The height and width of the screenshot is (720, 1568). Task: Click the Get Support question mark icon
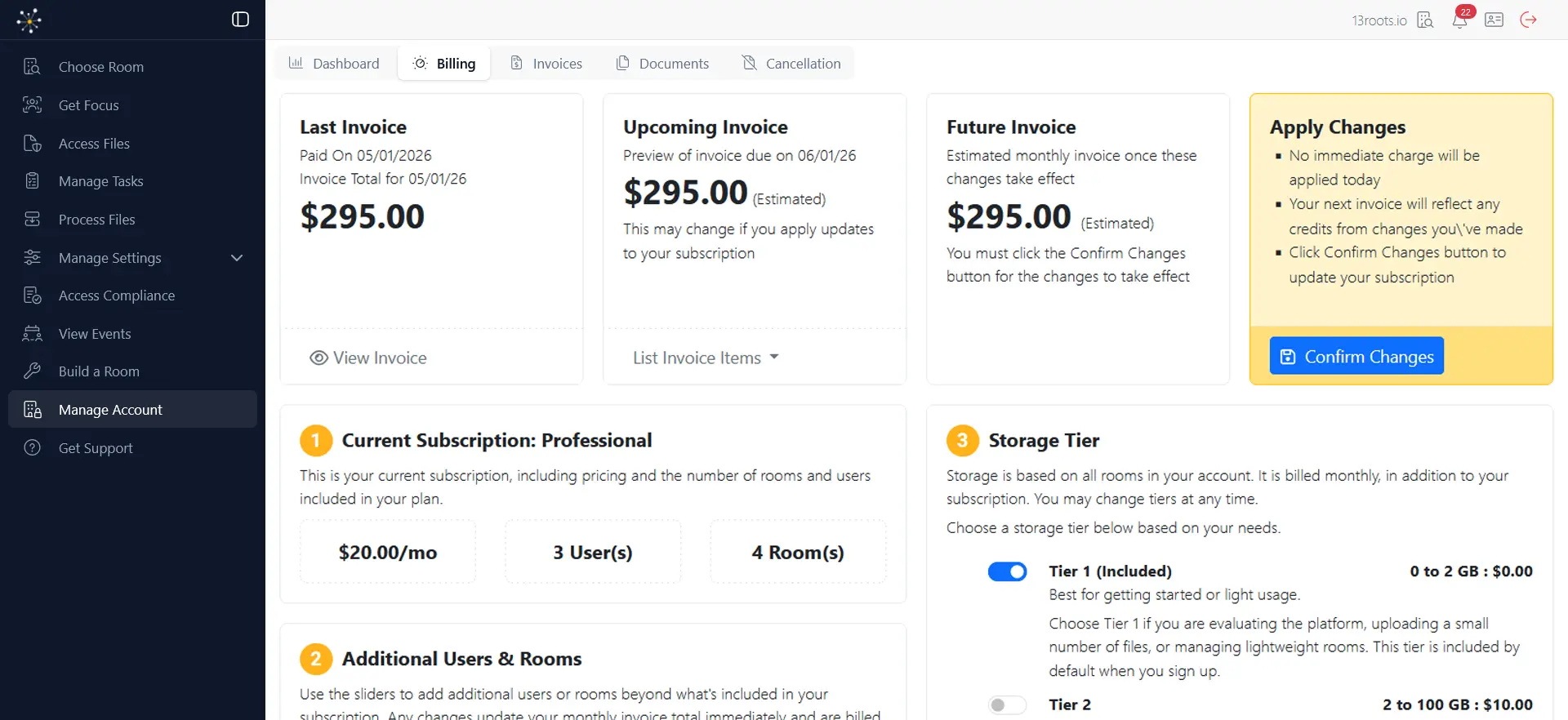[32, 447]
